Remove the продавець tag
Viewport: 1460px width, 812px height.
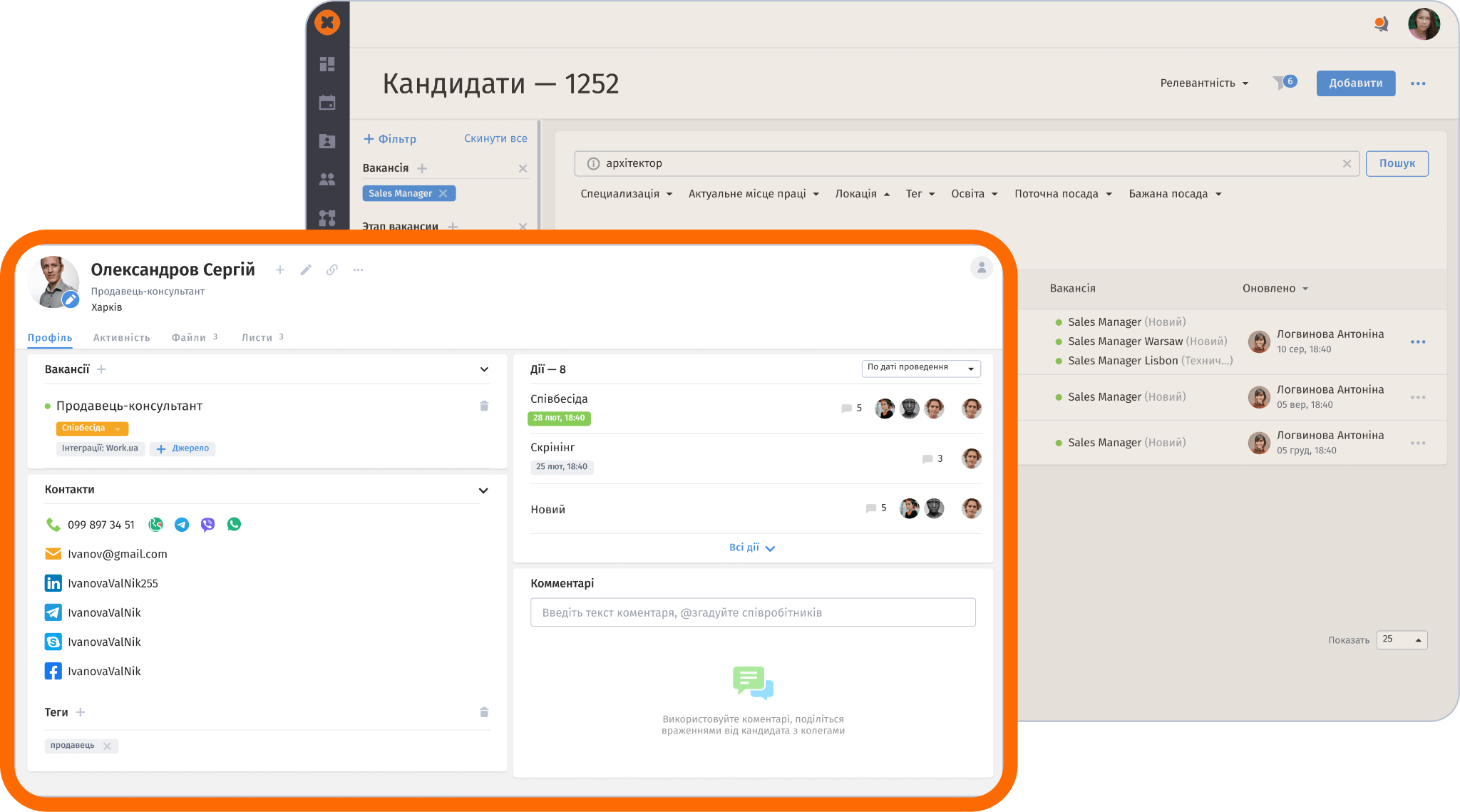click(107, 746)
